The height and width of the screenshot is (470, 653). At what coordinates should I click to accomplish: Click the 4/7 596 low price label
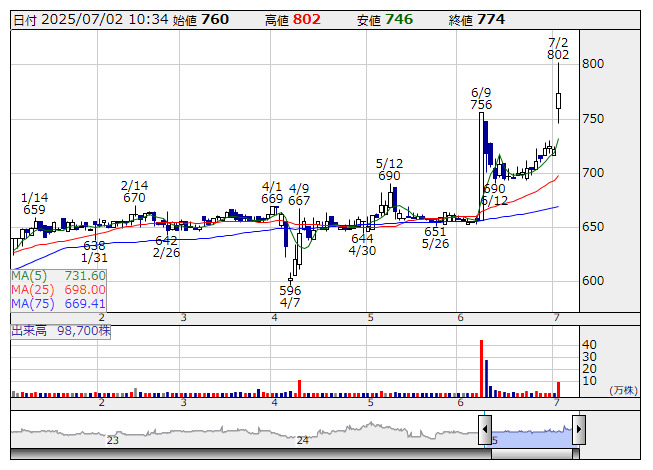click(290, 297)
